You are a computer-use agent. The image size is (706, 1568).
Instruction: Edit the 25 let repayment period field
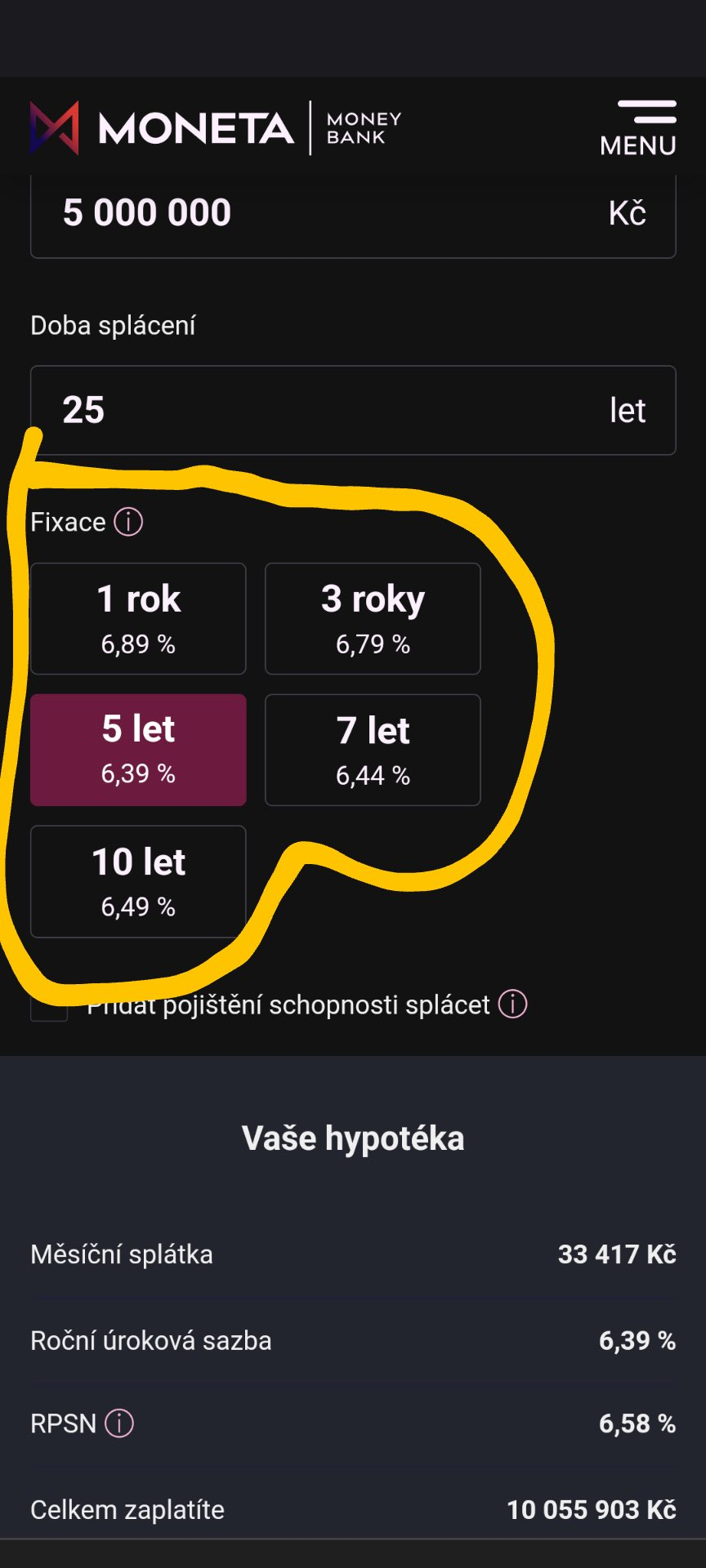[353, 410]
